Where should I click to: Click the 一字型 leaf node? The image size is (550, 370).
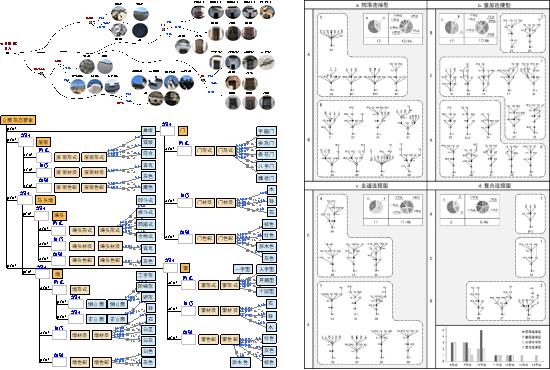(x=243, y=269)
